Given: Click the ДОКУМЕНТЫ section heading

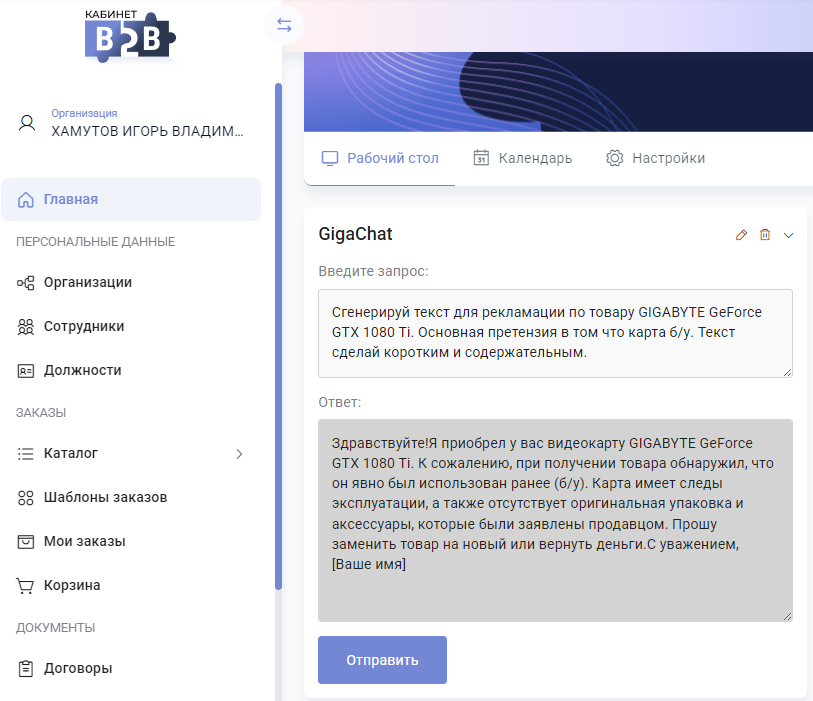Looking at the screenshot, I should pyautogui.click(x=55, y=628).
